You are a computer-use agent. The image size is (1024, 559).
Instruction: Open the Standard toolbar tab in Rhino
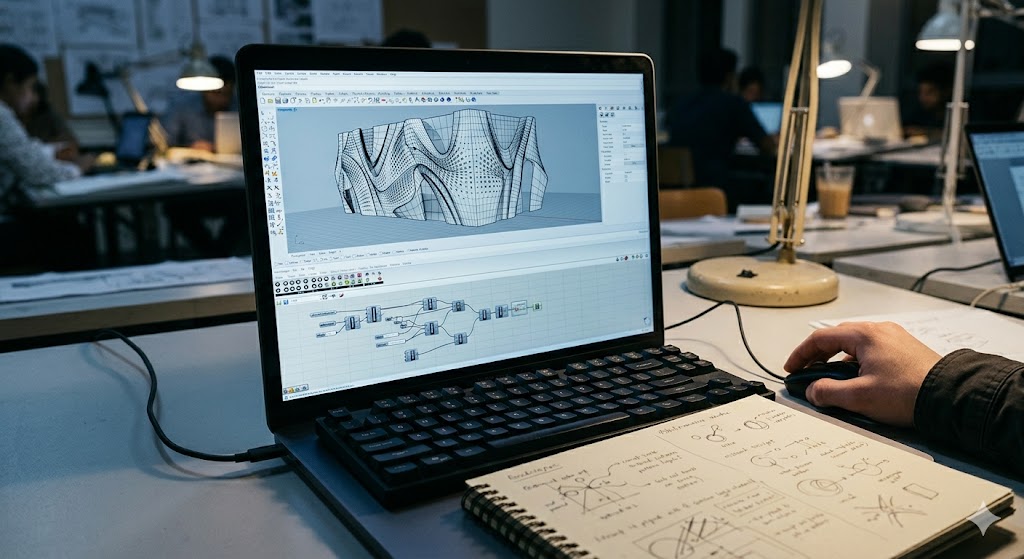(x=268, y=93)
